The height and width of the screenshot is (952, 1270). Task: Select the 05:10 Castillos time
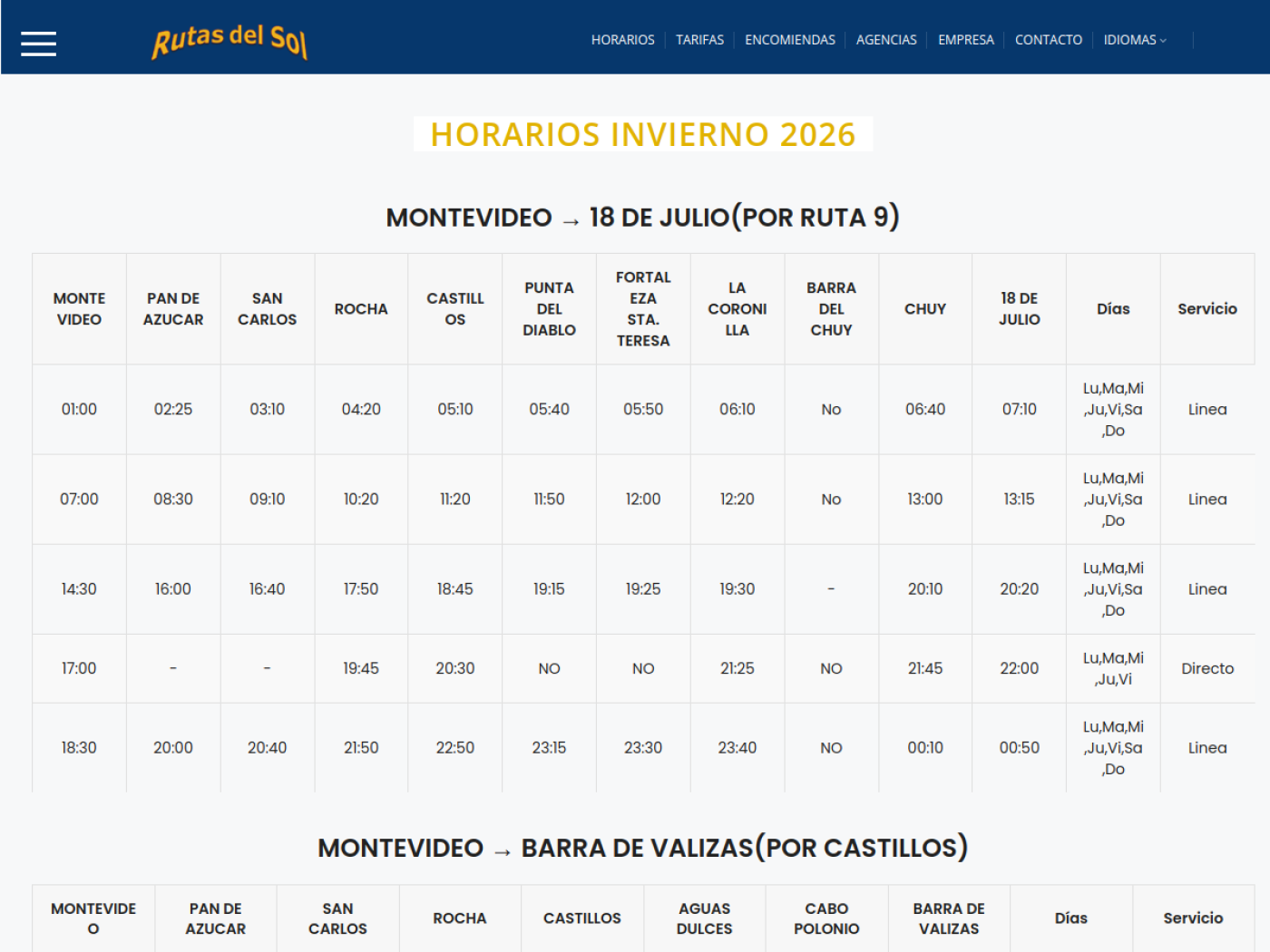tap(455, 410)
